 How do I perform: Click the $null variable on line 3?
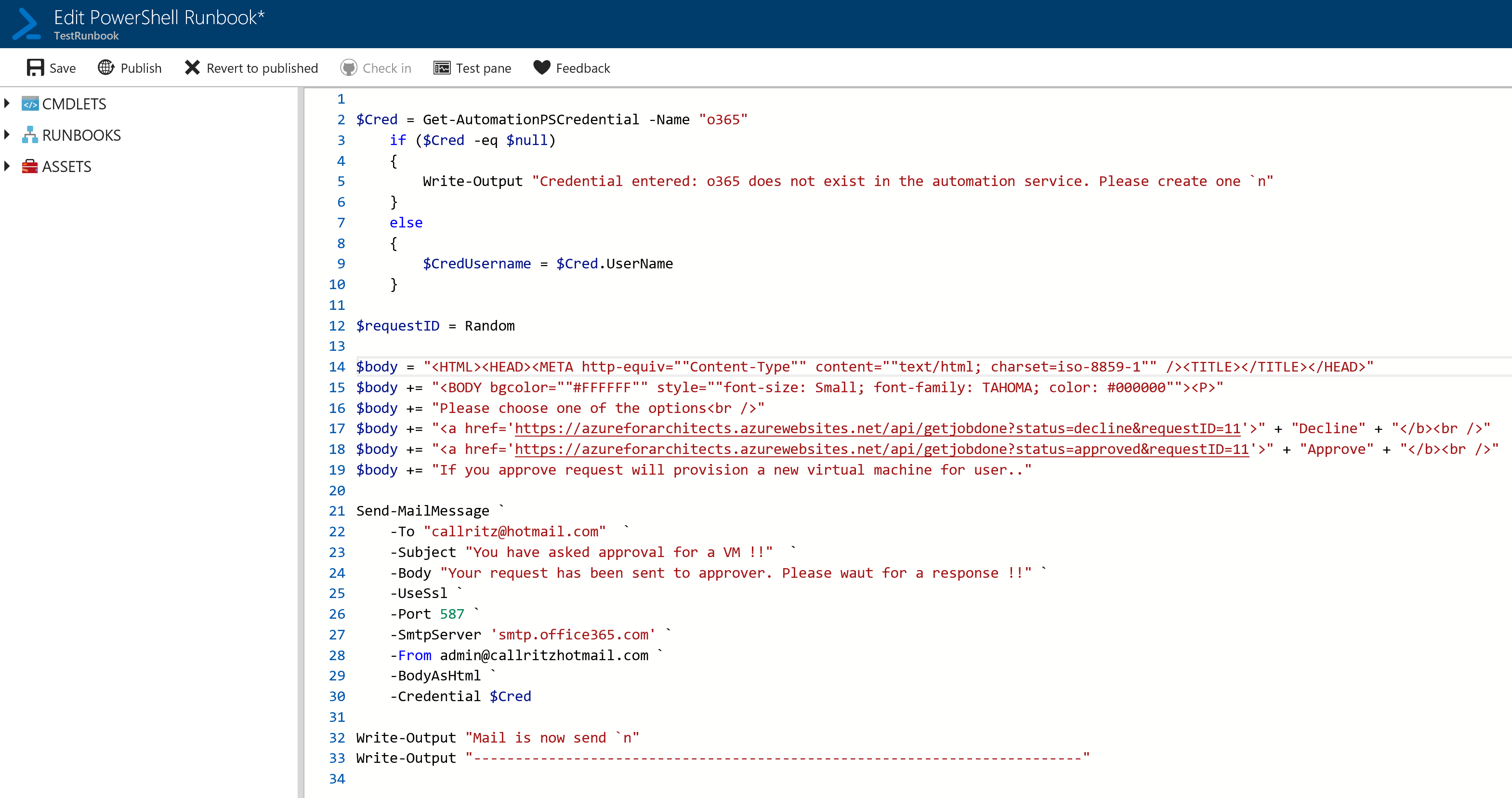tap(526, 140)
